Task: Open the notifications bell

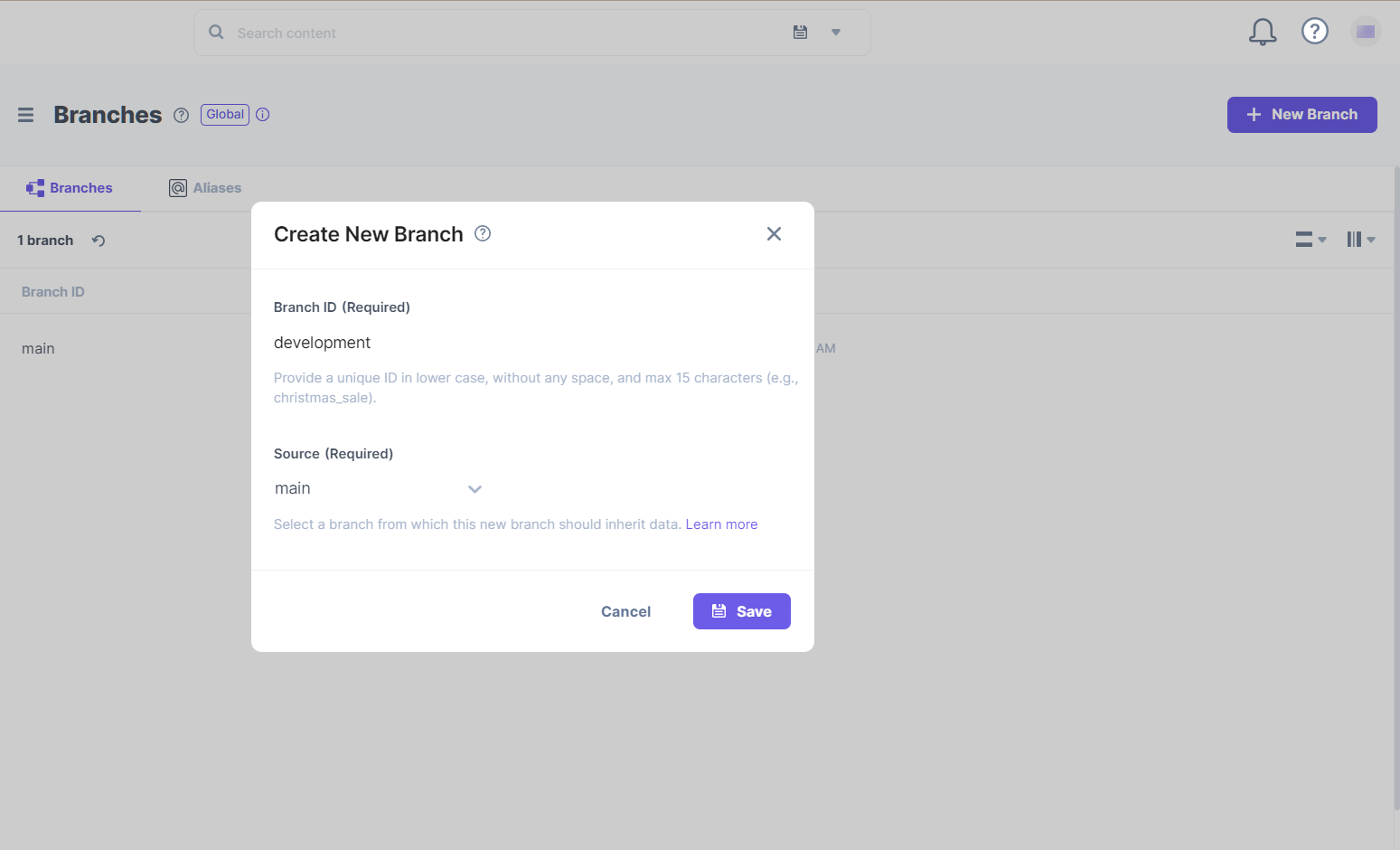Action: click(1263, 31)
